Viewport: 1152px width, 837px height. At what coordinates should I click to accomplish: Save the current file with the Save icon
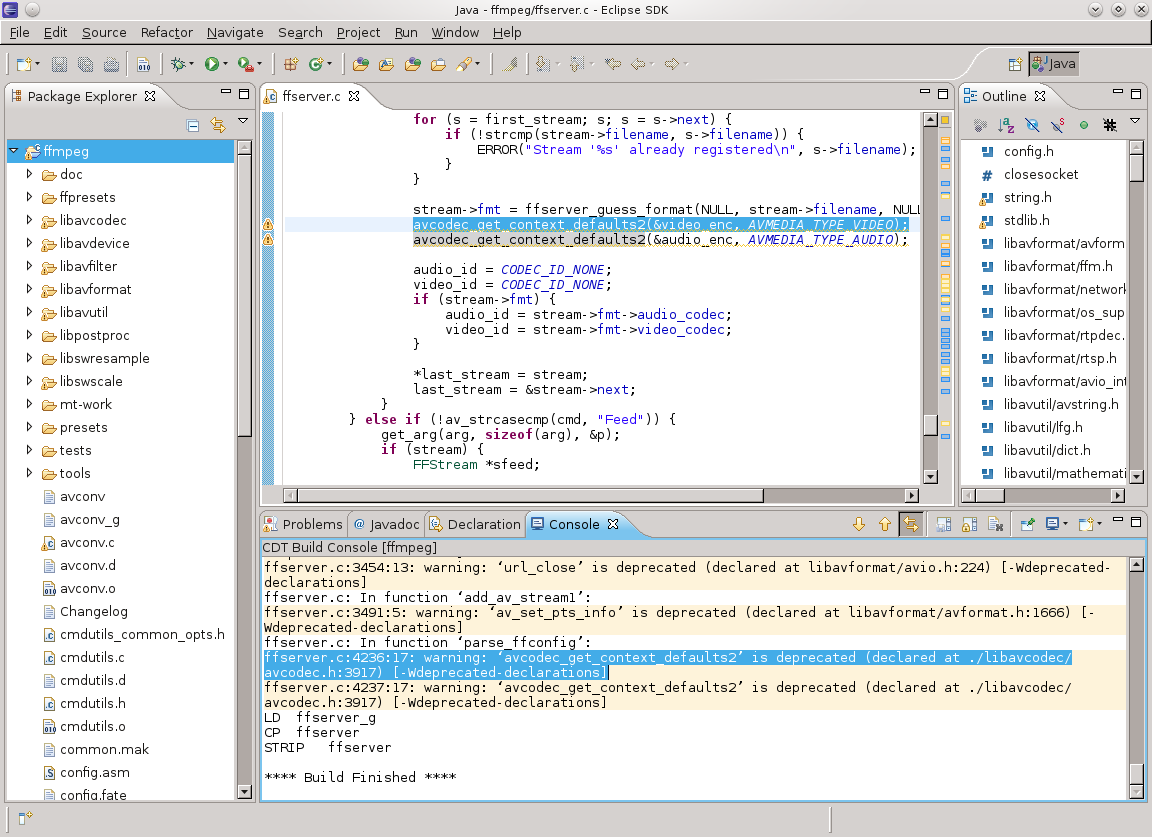[x=58, y=63]
